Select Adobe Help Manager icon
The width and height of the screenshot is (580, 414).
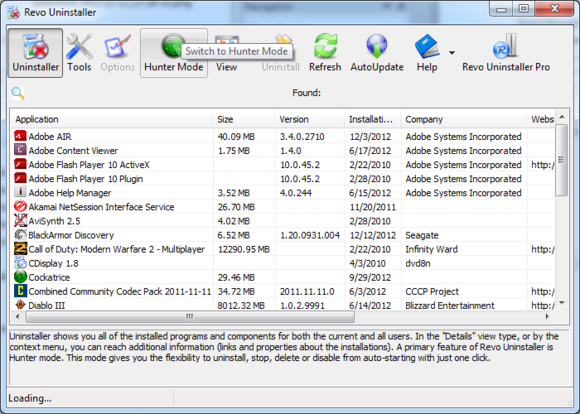click(20, 192)
